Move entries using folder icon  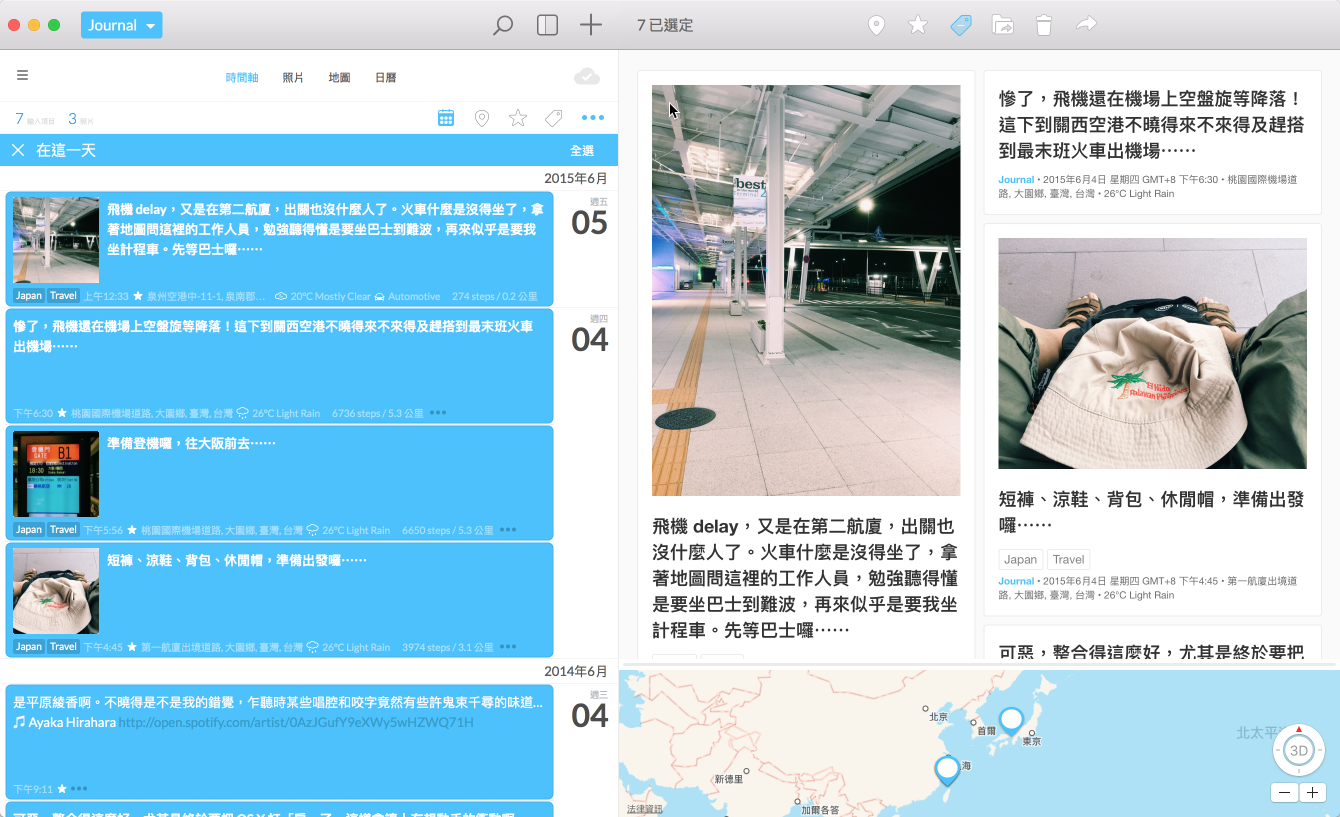1002,25
